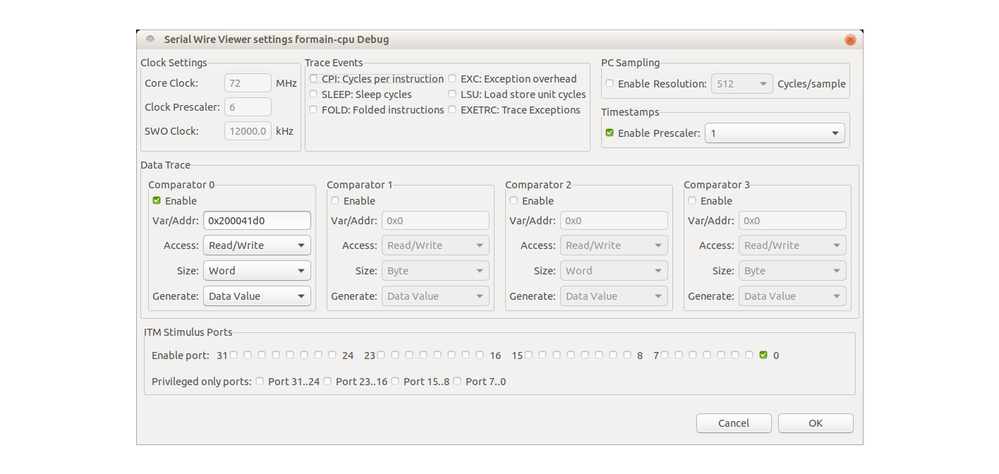Enable ITM stimulus port 7
The width and height of the screenshot is (999, 474).
[x=665, y=355]
